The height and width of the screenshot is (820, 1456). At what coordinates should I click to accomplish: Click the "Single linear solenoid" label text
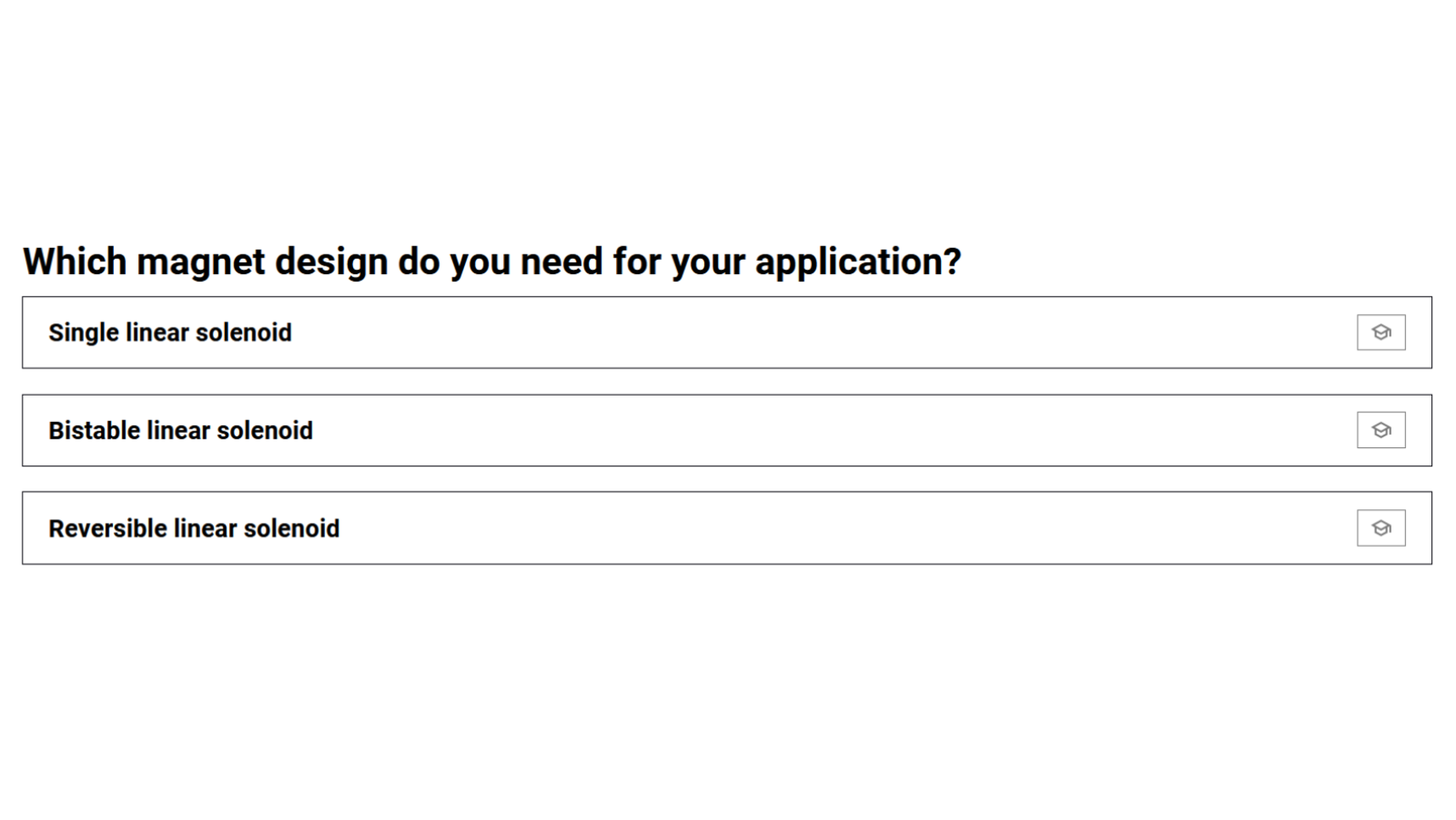click(x=170, y=333)
